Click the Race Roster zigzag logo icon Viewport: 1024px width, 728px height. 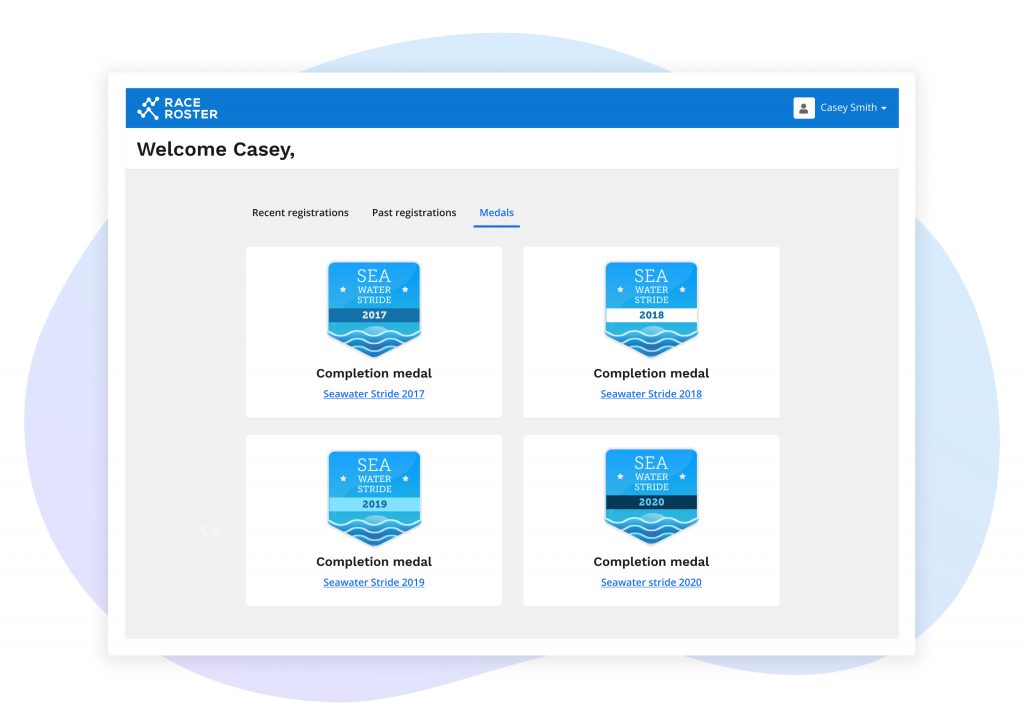(x=148, y=108)
